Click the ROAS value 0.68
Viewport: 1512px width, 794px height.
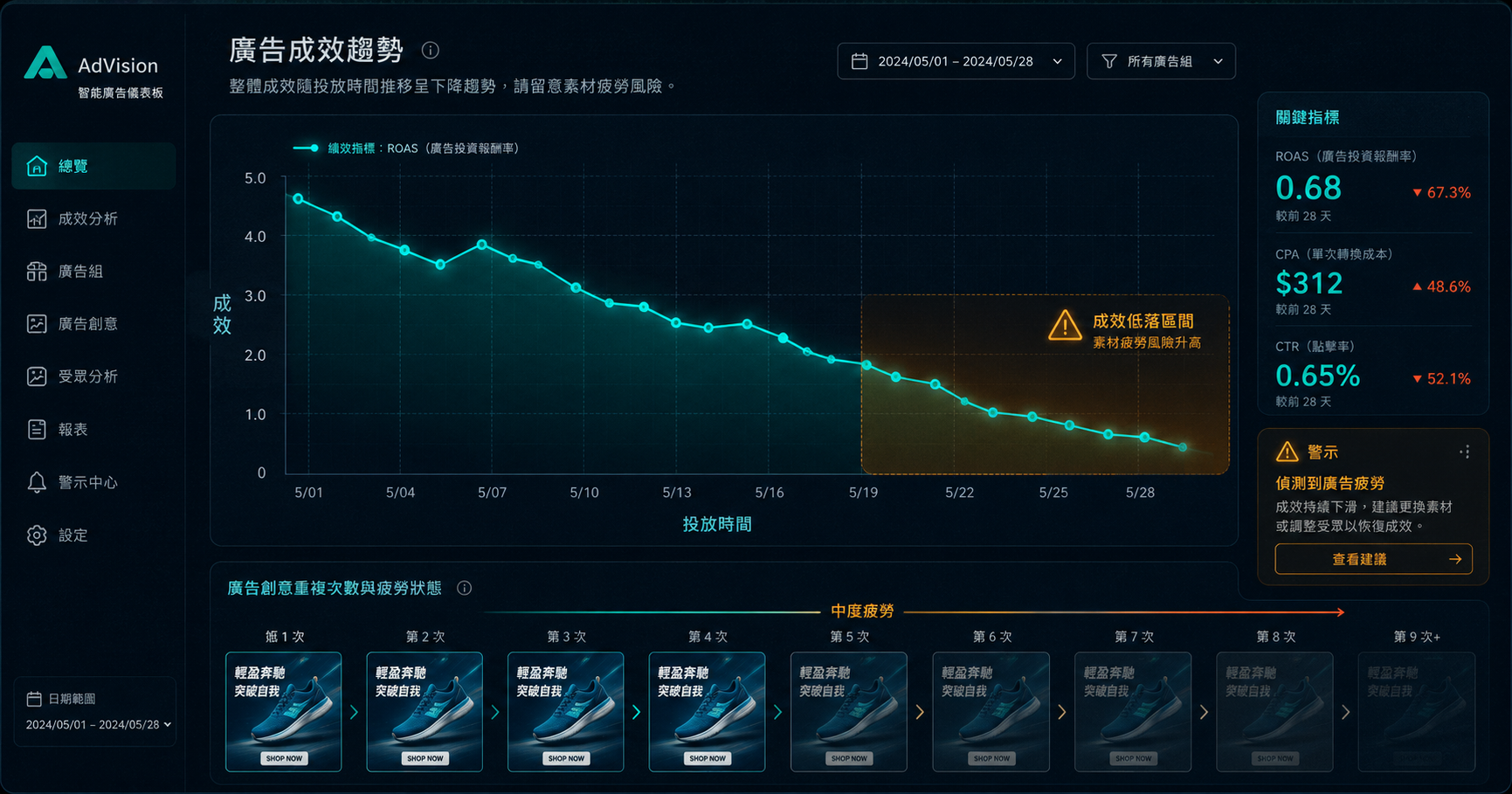[x=1308, y=188]
